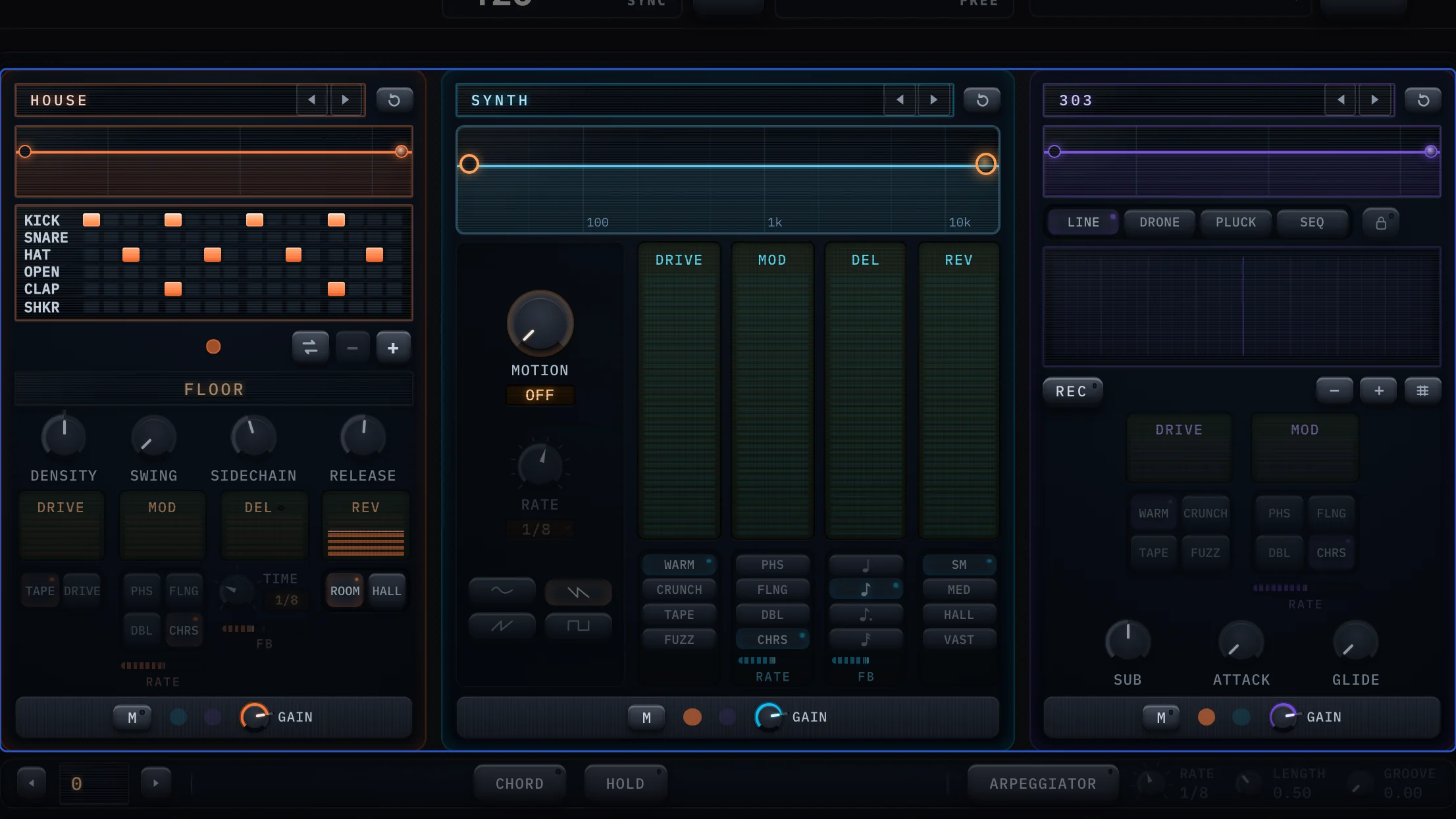The image size is (1456, 819).
Task: Toggle MOTION OFF switch
Action: pyautogui.click(x=540, y=395)
